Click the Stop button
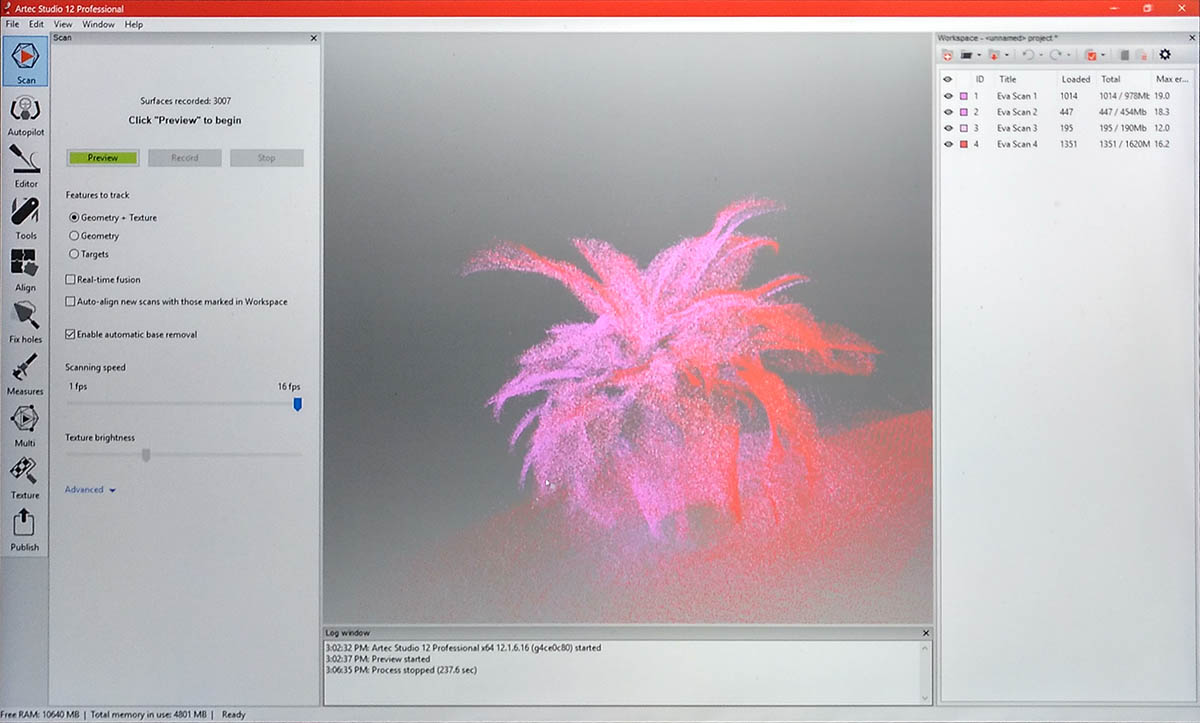The image size is (1200, 723). point(266,158)
